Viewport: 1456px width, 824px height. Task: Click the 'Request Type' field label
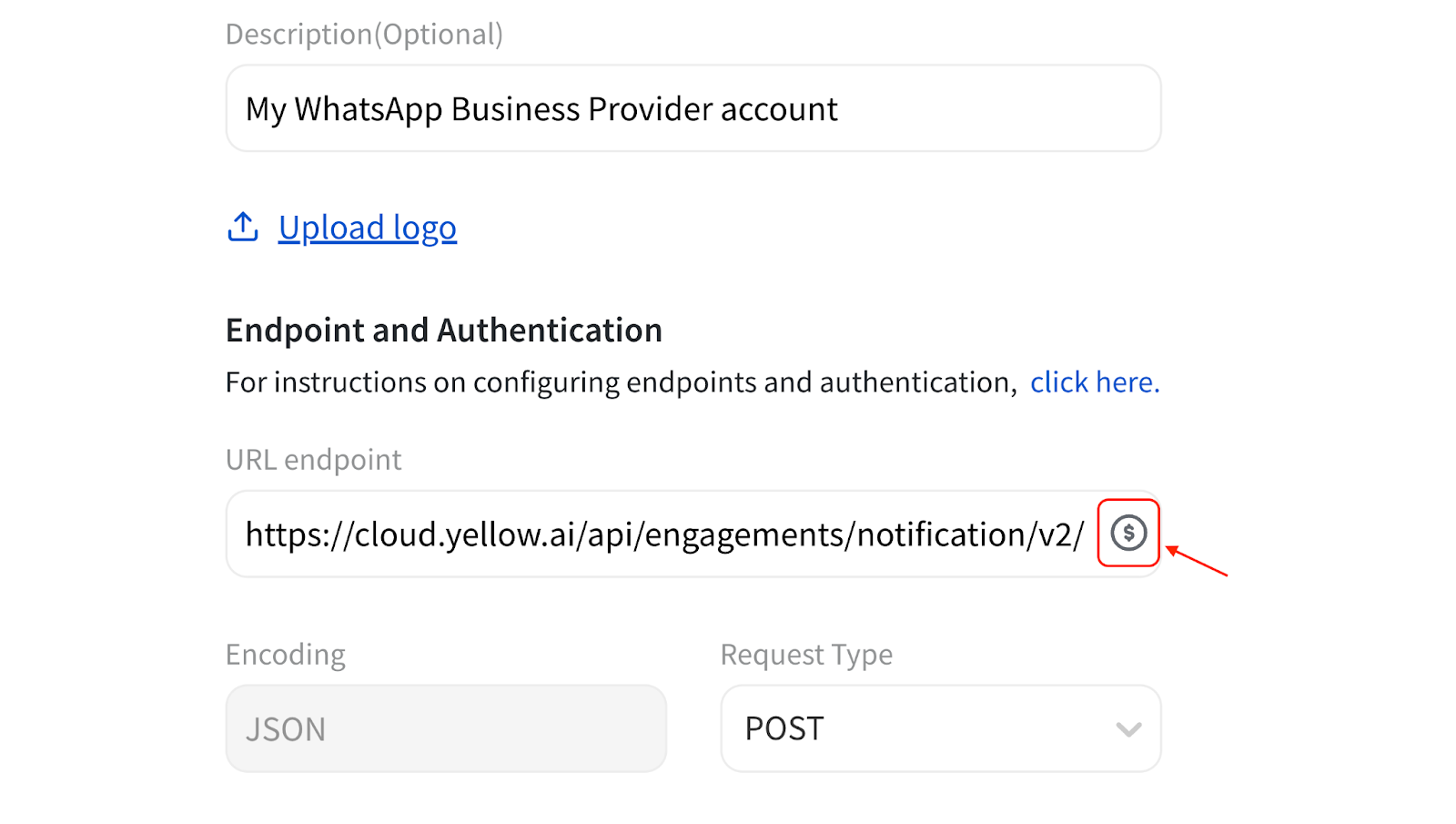(x=806, y=655)
